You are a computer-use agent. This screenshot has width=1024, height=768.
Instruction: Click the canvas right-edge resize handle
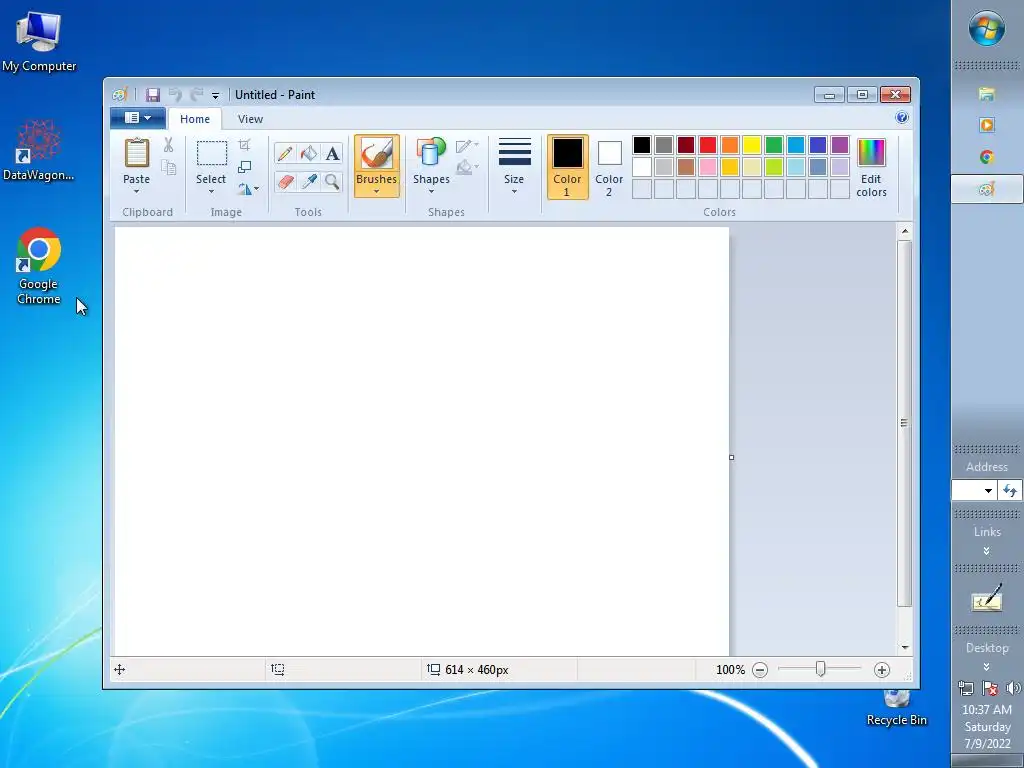[x=731, y=457]
